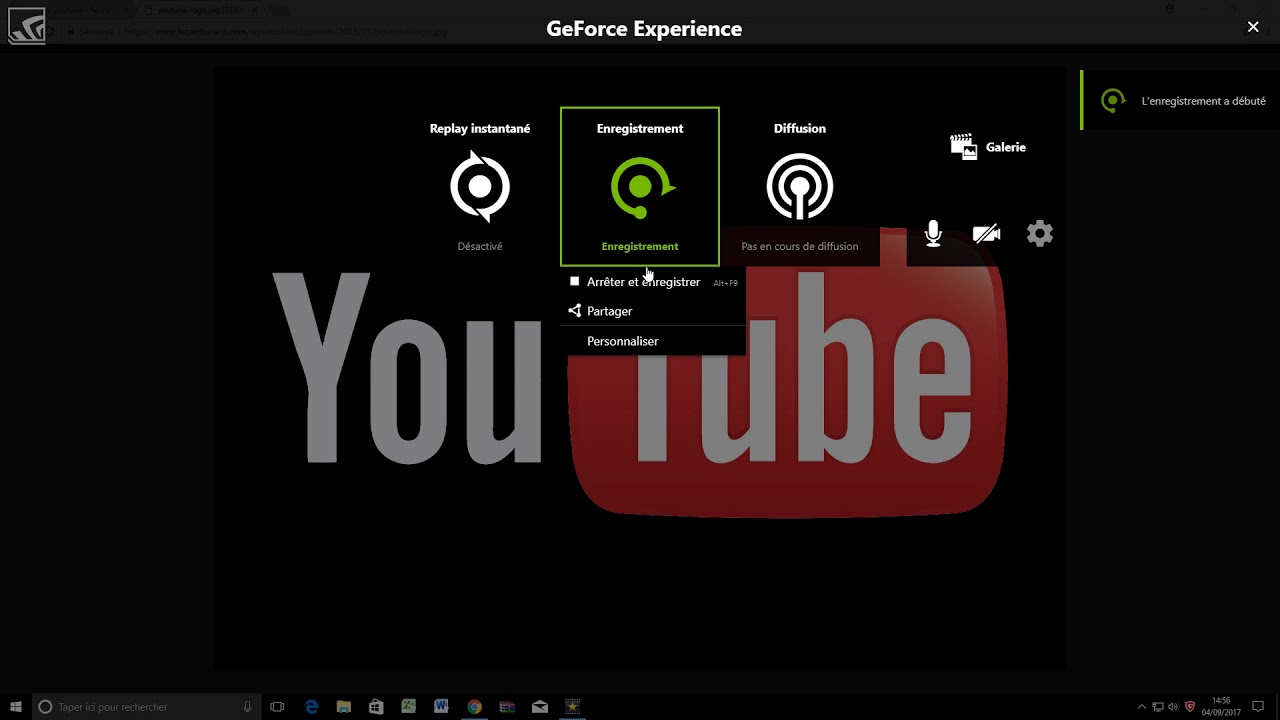Screen dimensions: 1280x720
Task: Launch Microsoft Edge from the taskbar
Action: pyautogui.click(x=312, y=707)
